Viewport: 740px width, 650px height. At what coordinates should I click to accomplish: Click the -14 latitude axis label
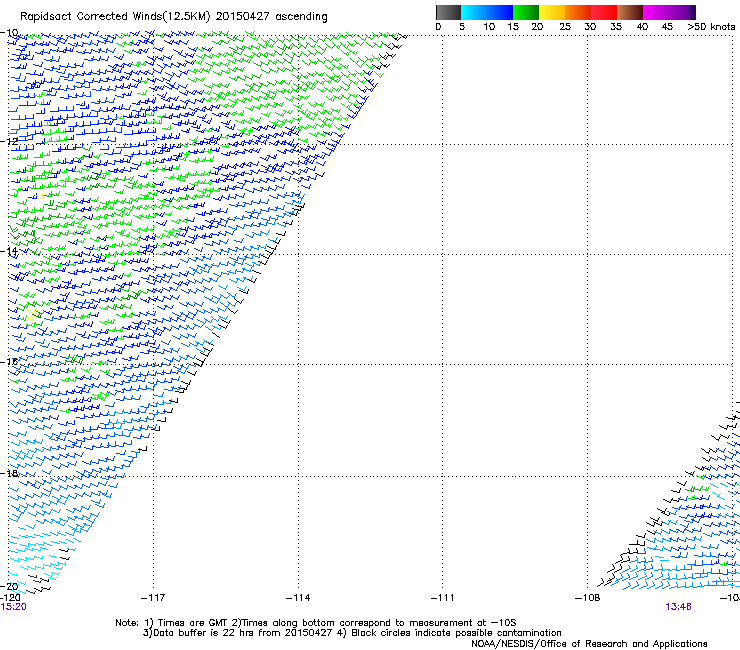pos(9,251)
